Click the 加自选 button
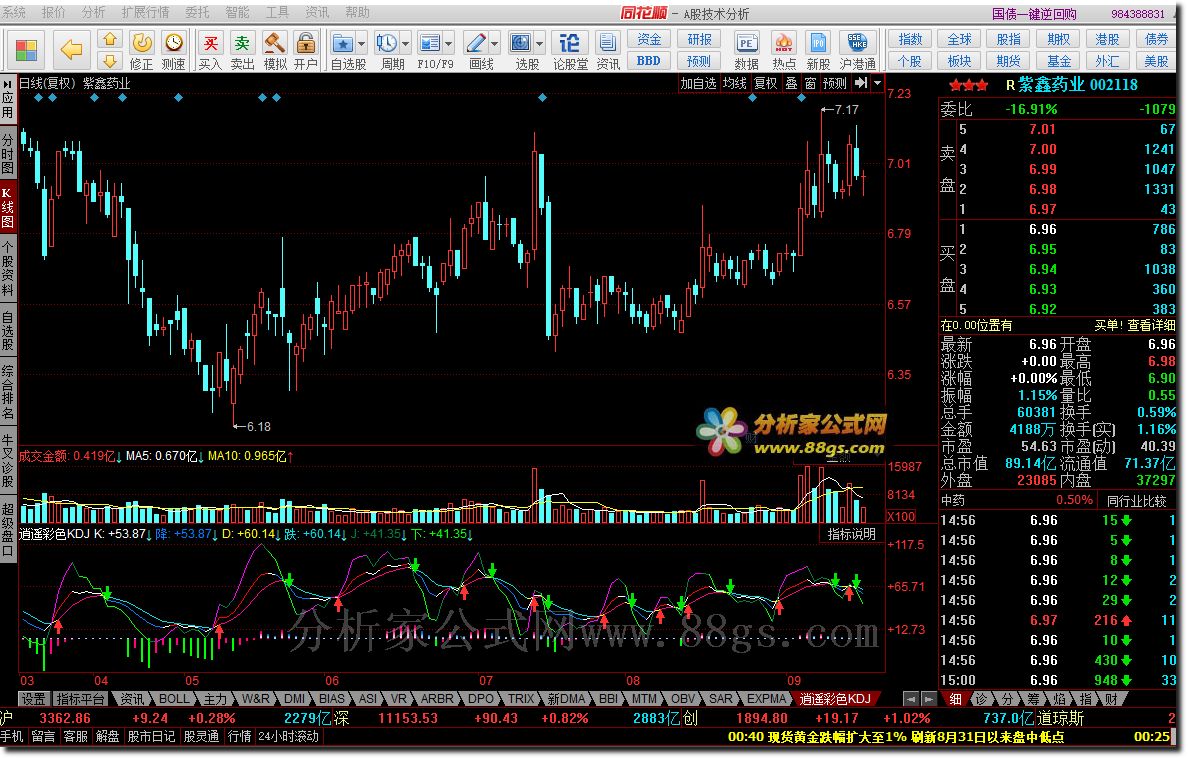 pos(698,83)
